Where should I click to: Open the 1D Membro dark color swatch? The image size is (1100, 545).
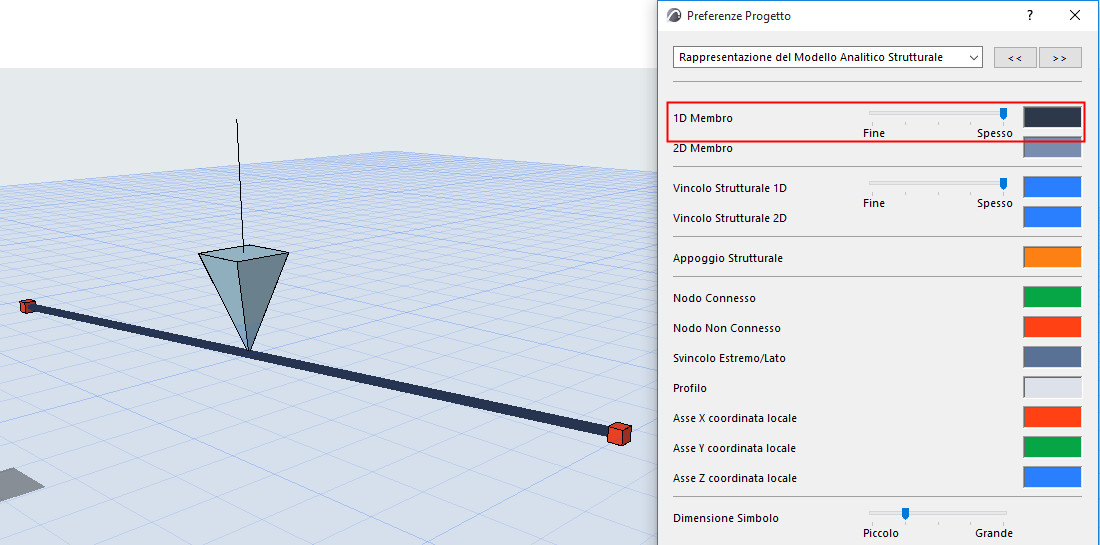point(1052,117)
